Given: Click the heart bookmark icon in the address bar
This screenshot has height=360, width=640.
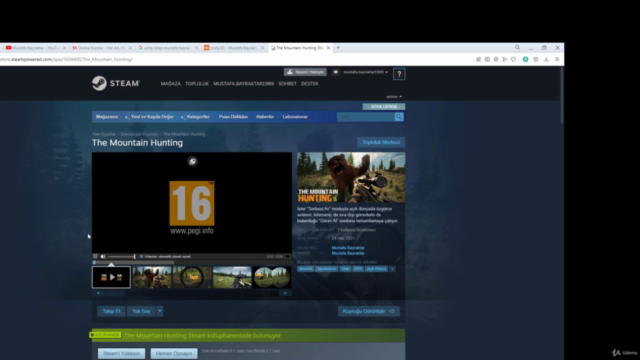Looking at the screenshot, I should tap(513, 60).
